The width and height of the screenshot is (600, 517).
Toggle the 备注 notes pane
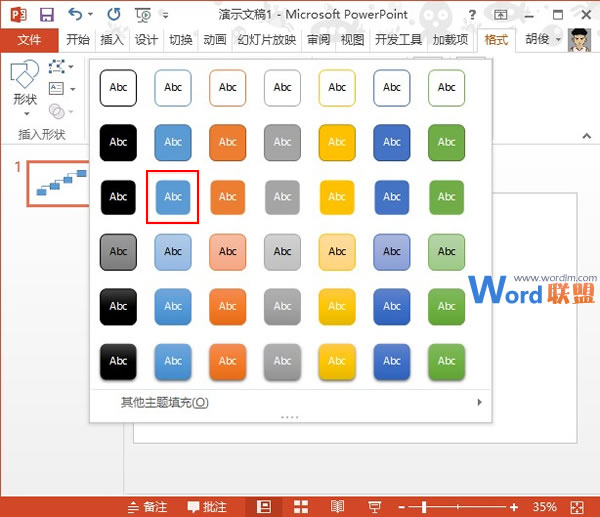[148, 507]
